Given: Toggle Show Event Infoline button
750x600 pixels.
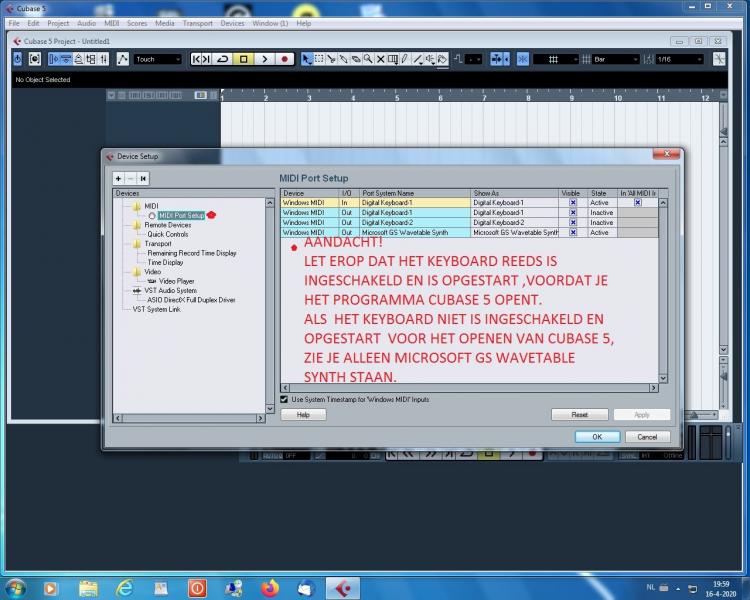Looking at the screenshot, I should (x=66, y=59).
